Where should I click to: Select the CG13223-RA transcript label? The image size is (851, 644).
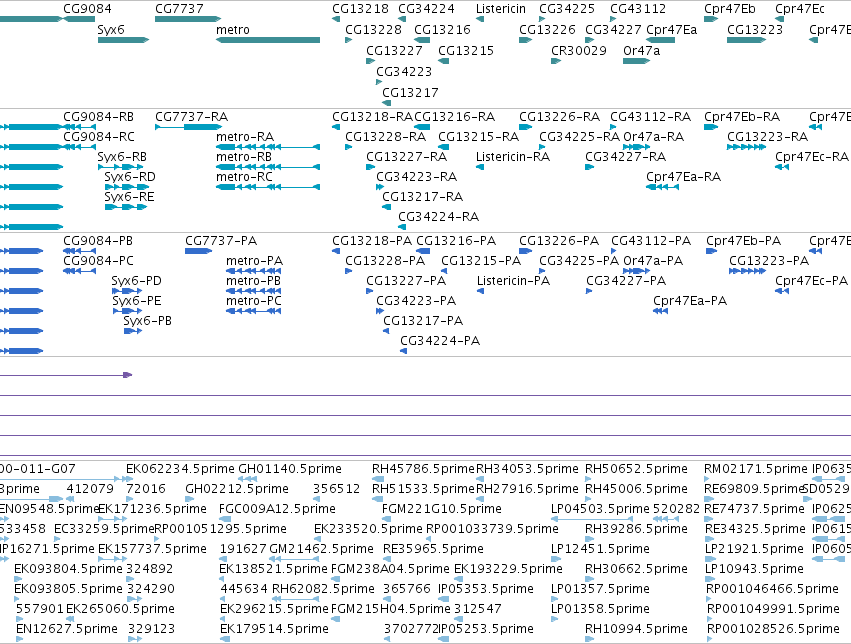coord(767,137)
